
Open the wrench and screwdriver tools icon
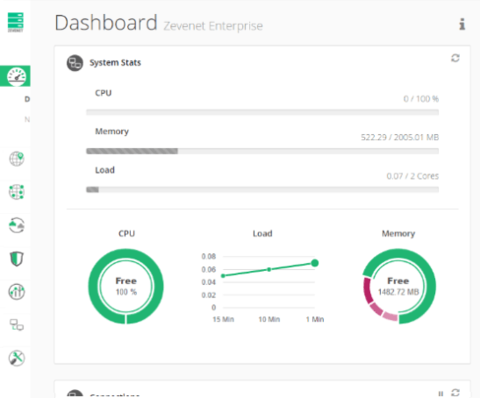coord(16,358)
